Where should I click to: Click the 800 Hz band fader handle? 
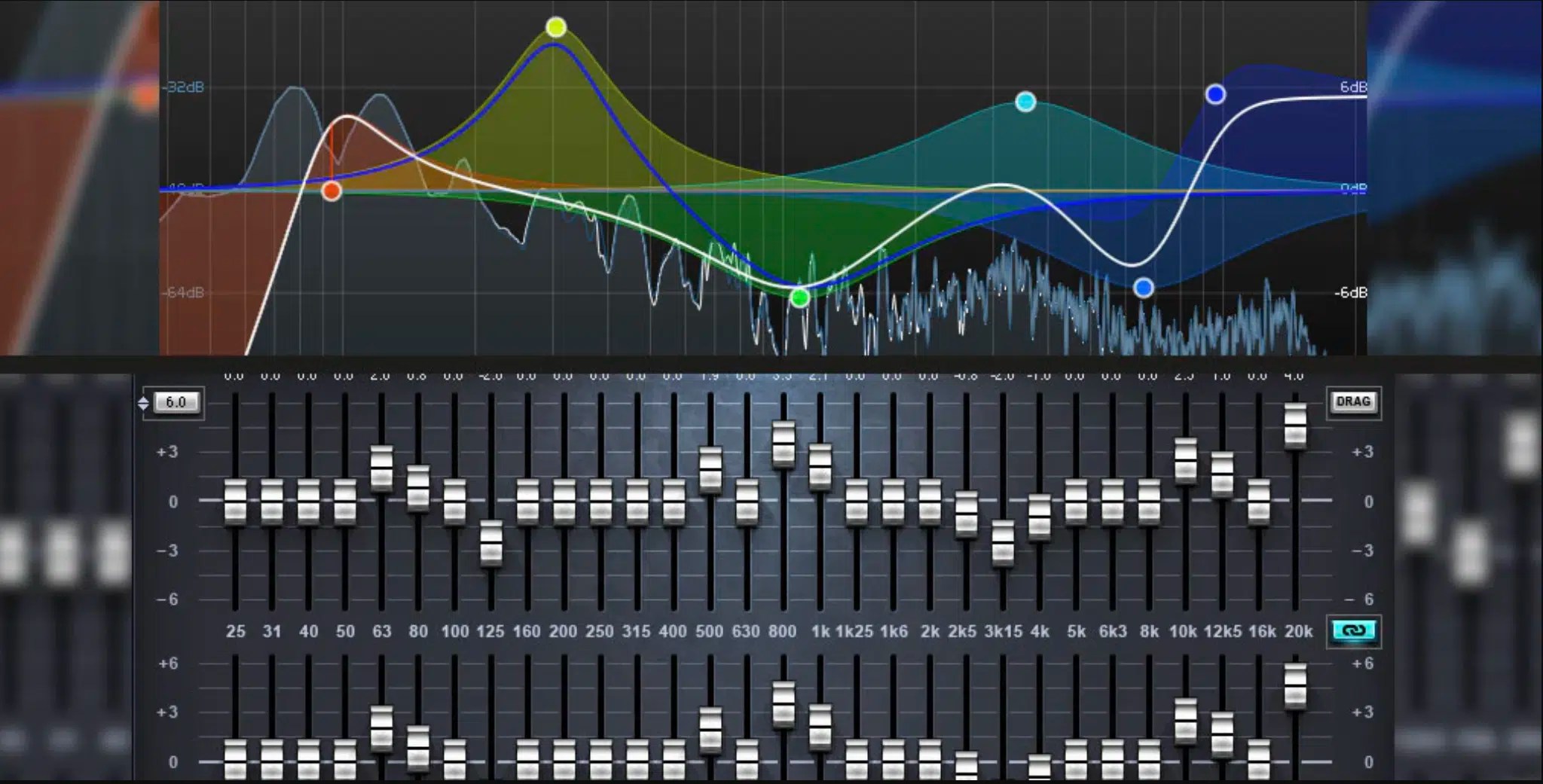[x=782, y=444]
